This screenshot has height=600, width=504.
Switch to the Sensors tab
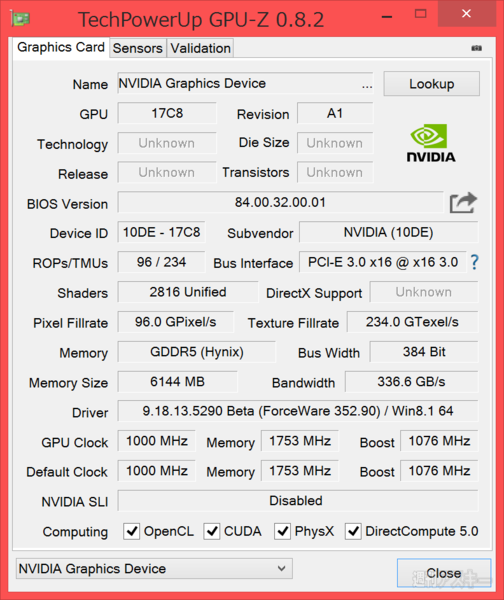click(138, 49)
